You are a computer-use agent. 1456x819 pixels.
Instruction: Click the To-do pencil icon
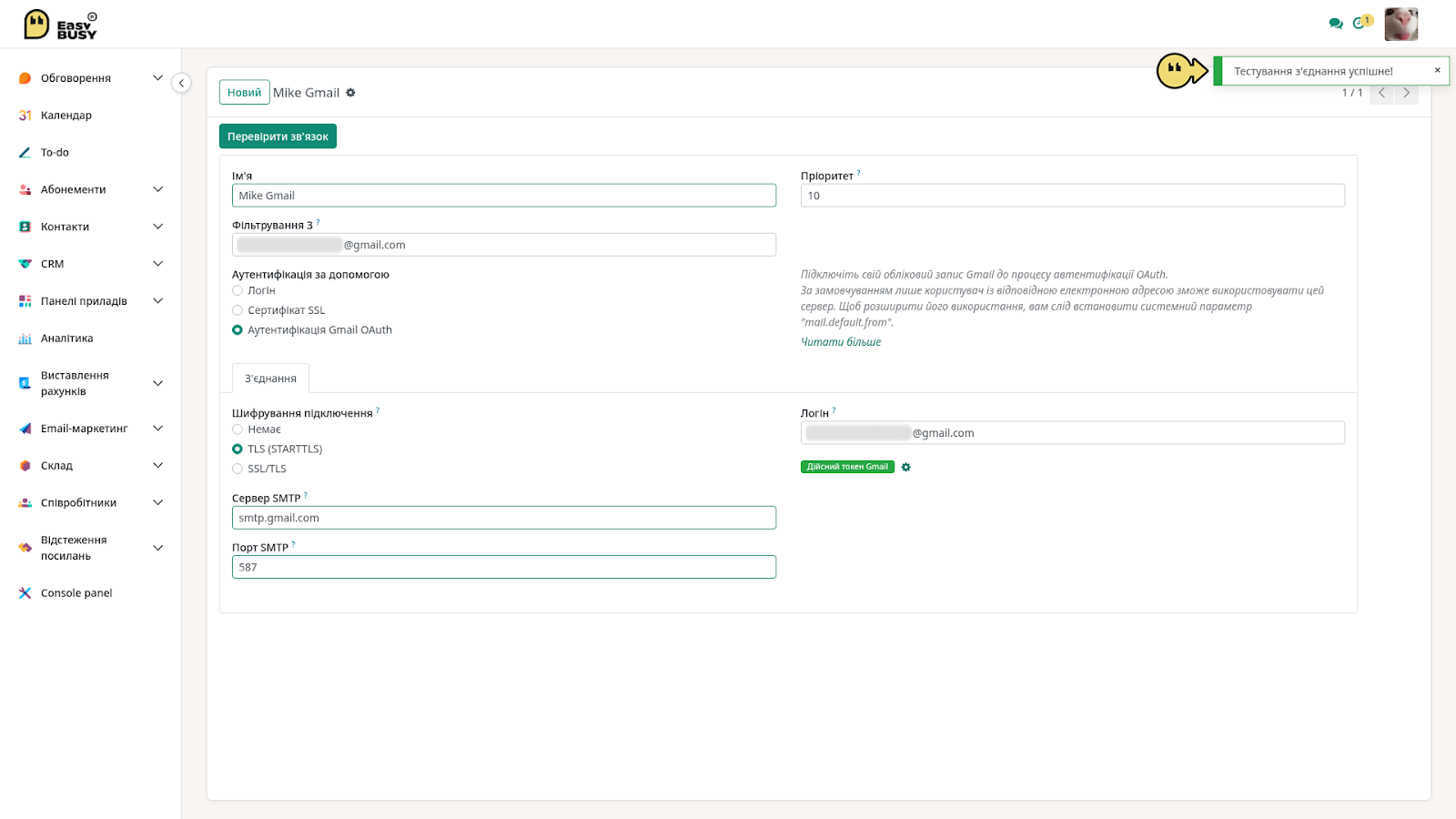[25, 153]
